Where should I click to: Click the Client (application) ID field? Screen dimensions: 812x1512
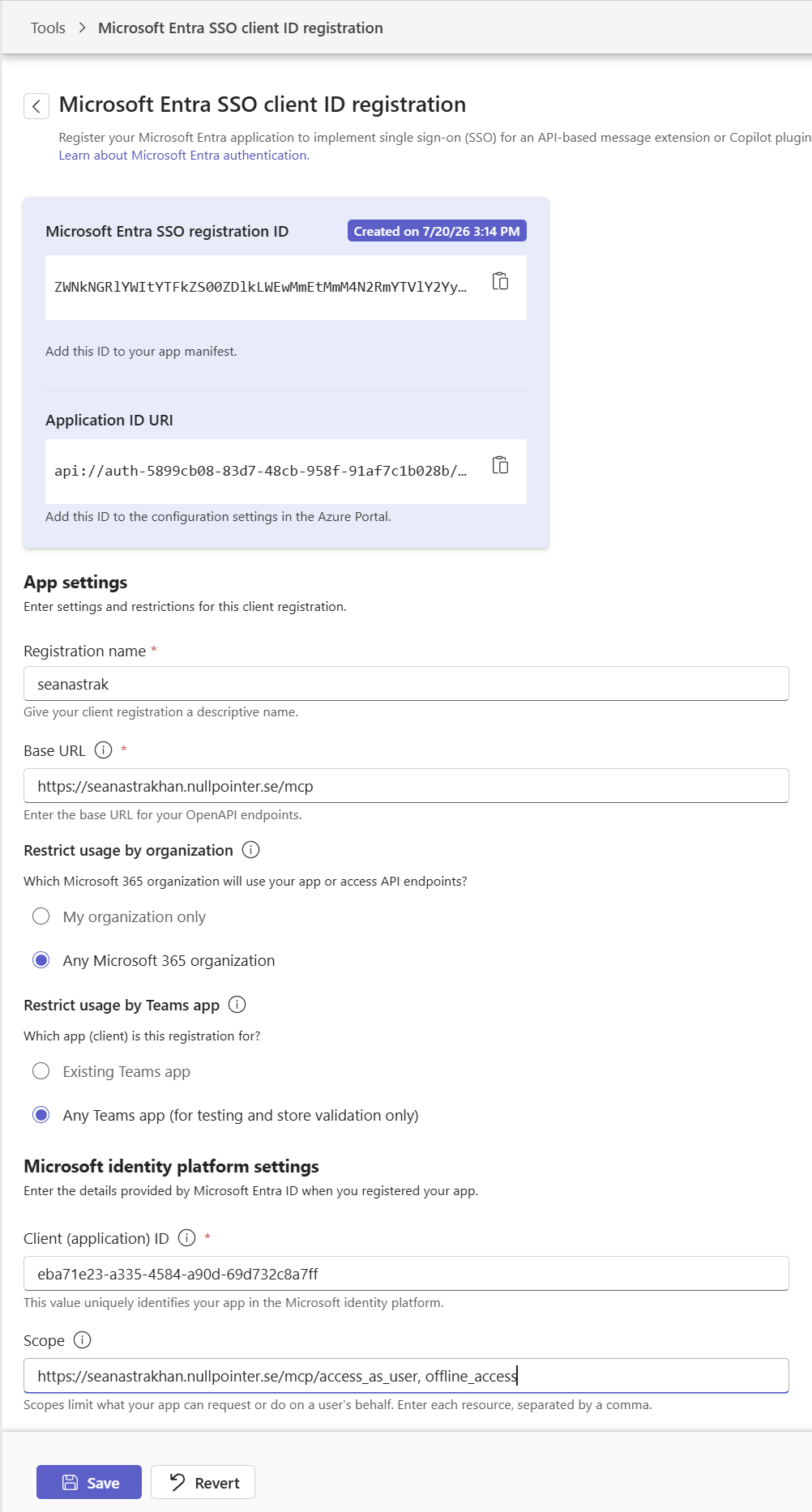pos(406,1274)
